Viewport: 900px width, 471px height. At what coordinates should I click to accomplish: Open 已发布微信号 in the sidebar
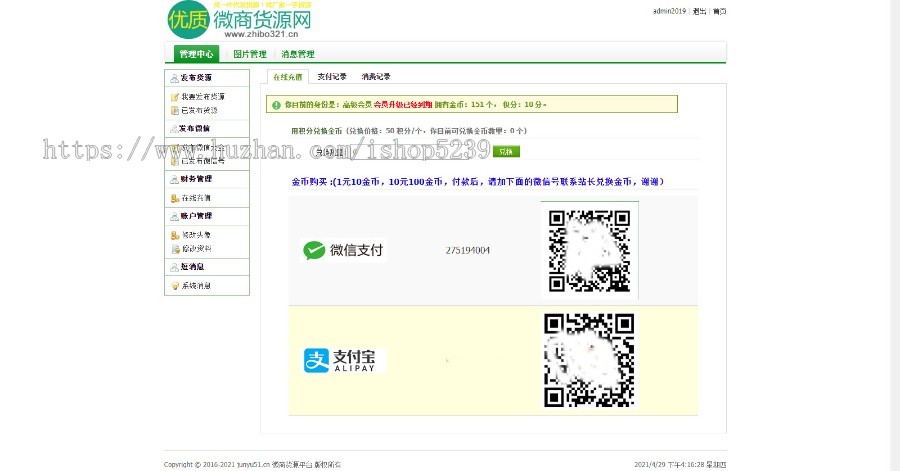click(x=203, y=161)
